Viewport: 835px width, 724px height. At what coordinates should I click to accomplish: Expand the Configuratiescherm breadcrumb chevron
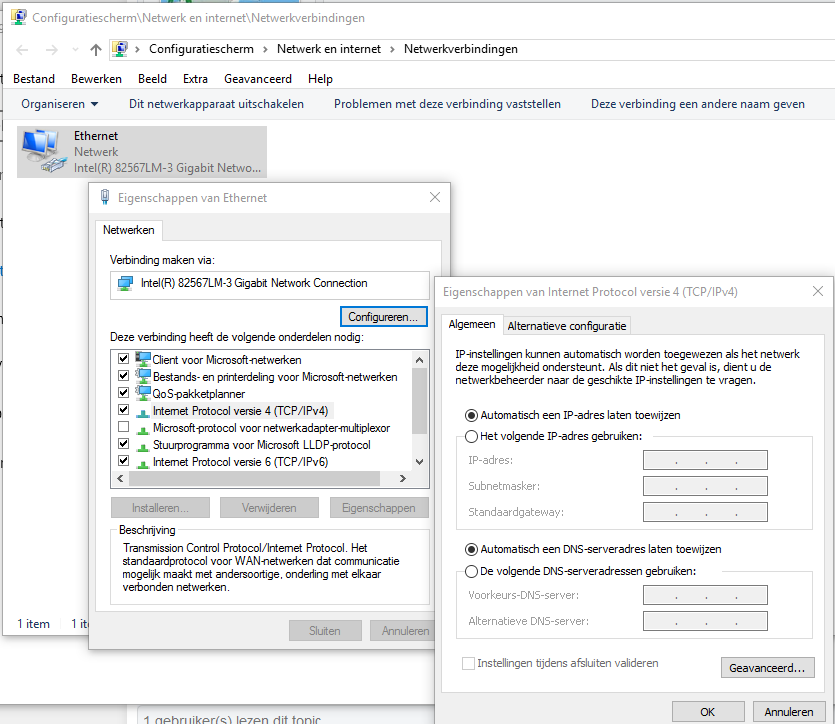coord(266,49)
